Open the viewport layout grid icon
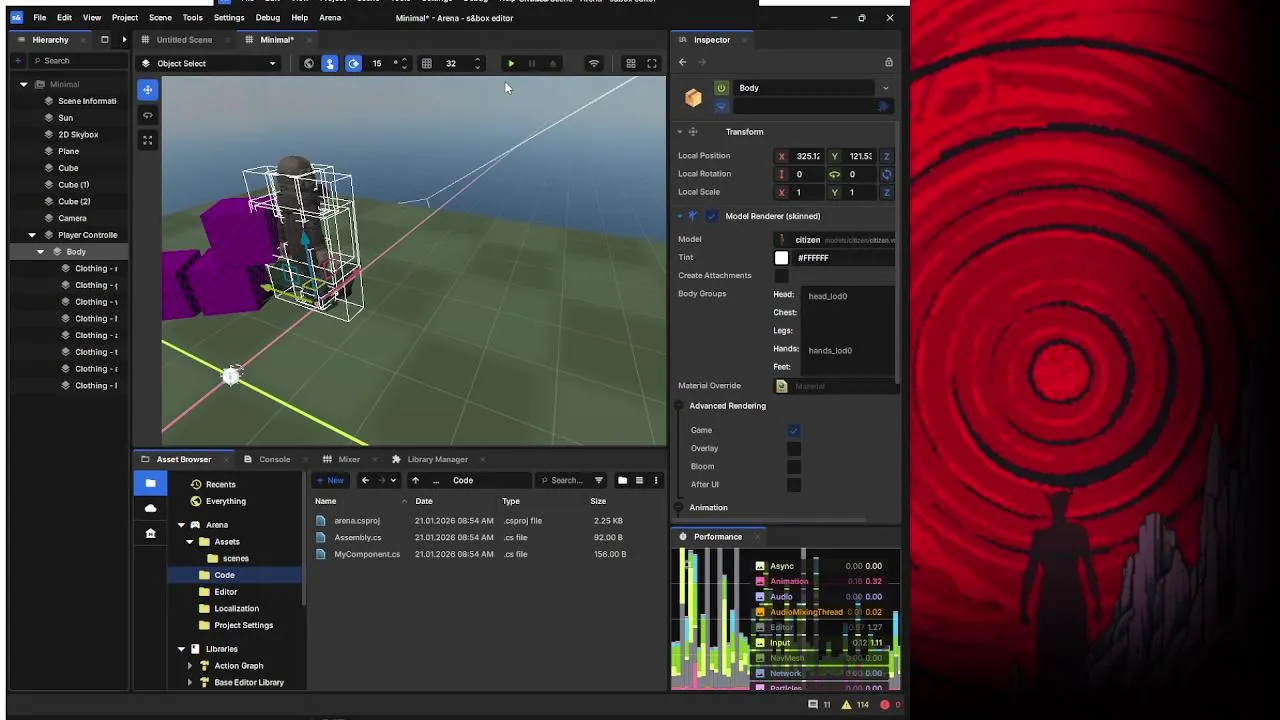Image resolution: width=1280 pixels, height=720 pixels. [x=631, y=63]
